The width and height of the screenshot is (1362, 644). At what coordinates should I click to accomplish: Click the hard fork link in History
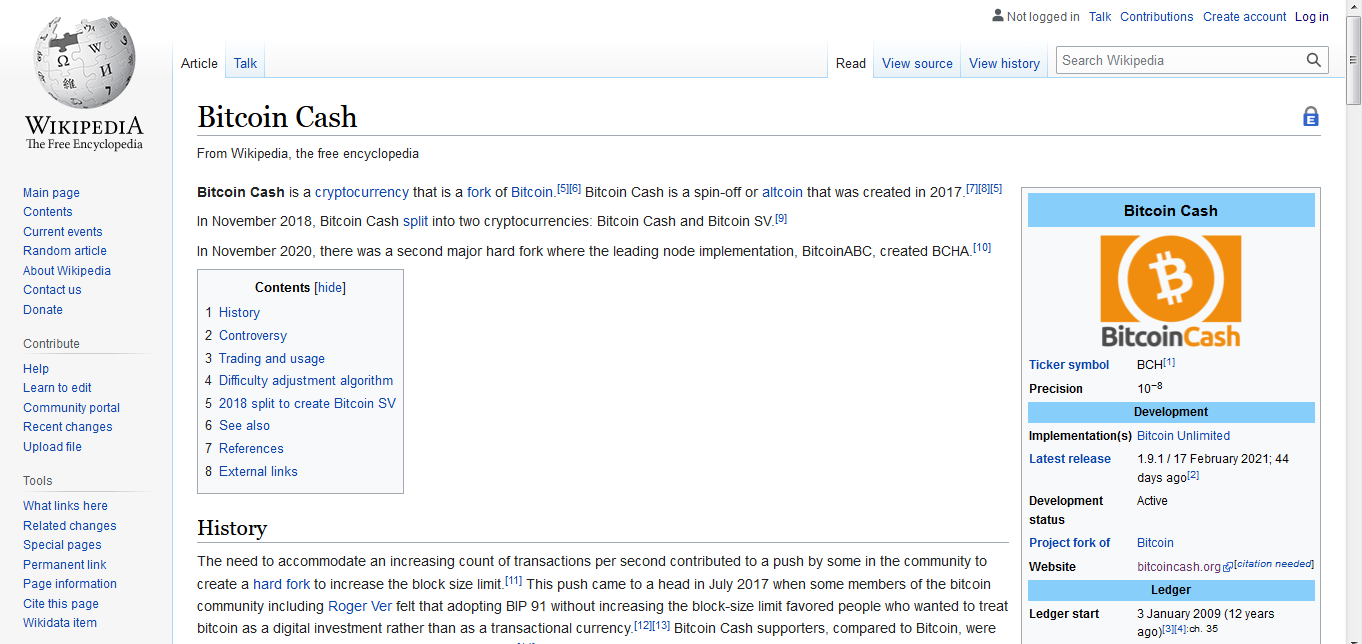(281, 584)
